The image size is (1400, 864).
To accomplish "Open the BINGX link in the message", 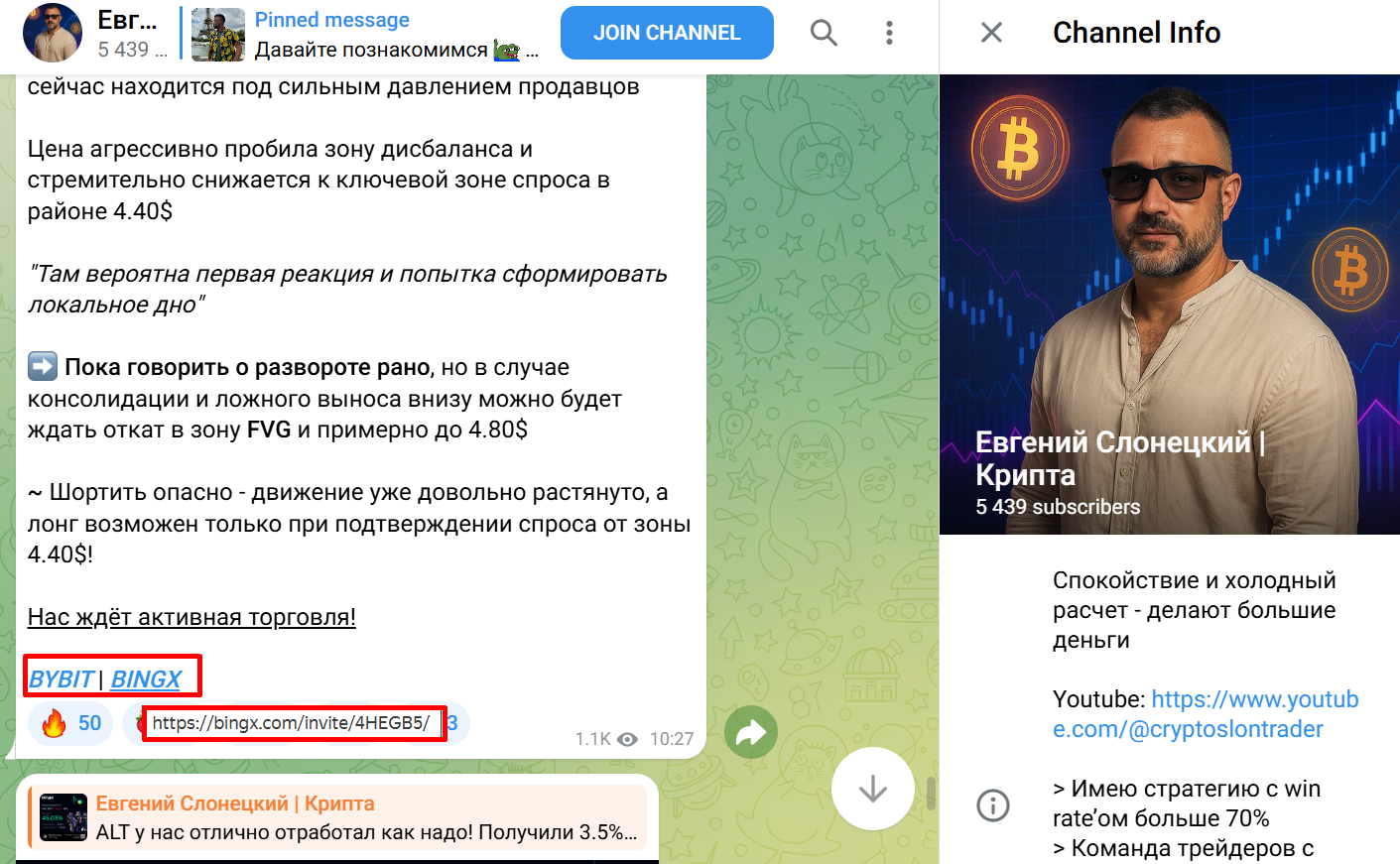I will coord(146,679).
